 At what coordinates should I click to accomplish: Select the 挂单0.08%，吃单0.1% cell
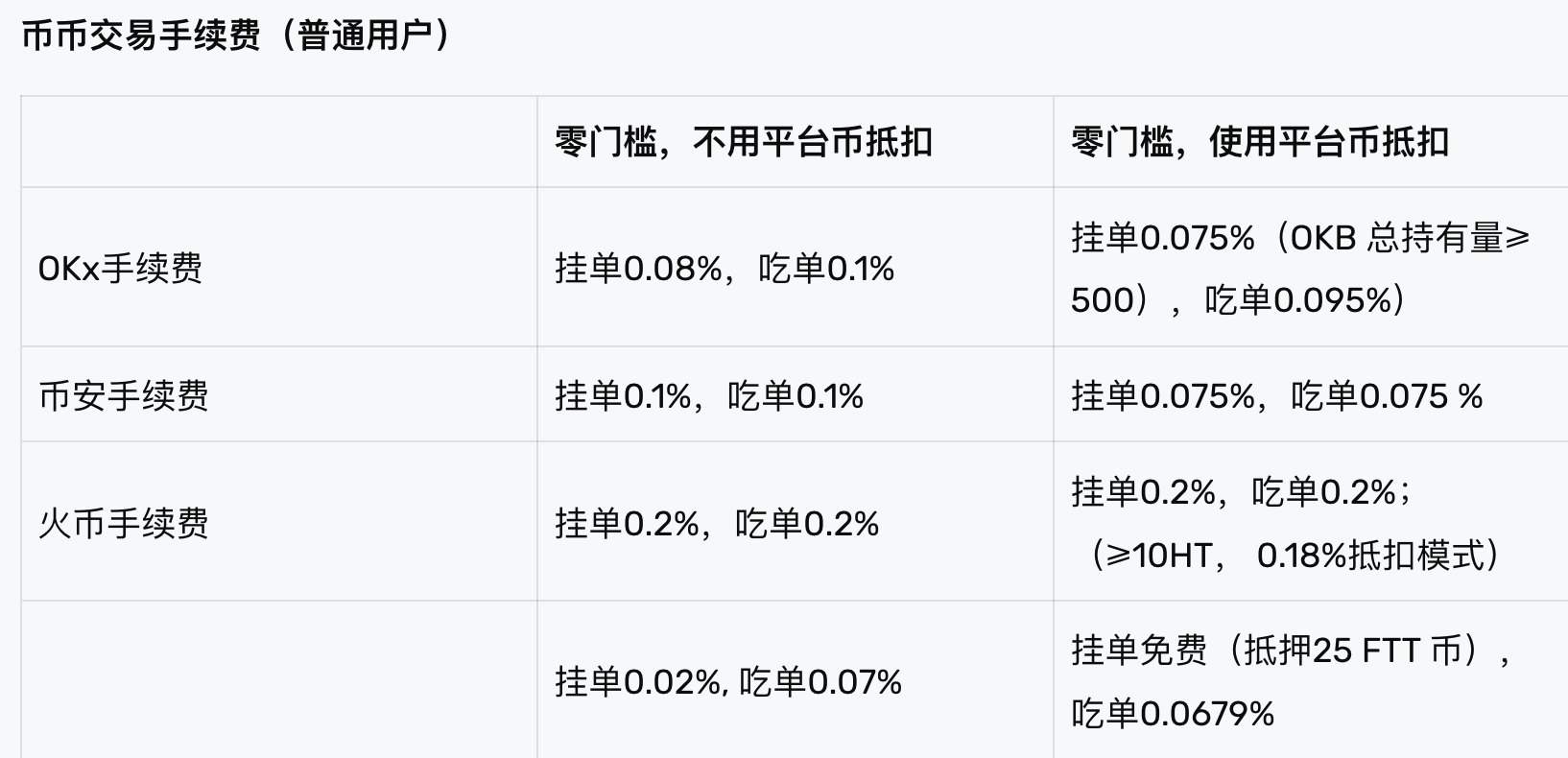[725, 268]
